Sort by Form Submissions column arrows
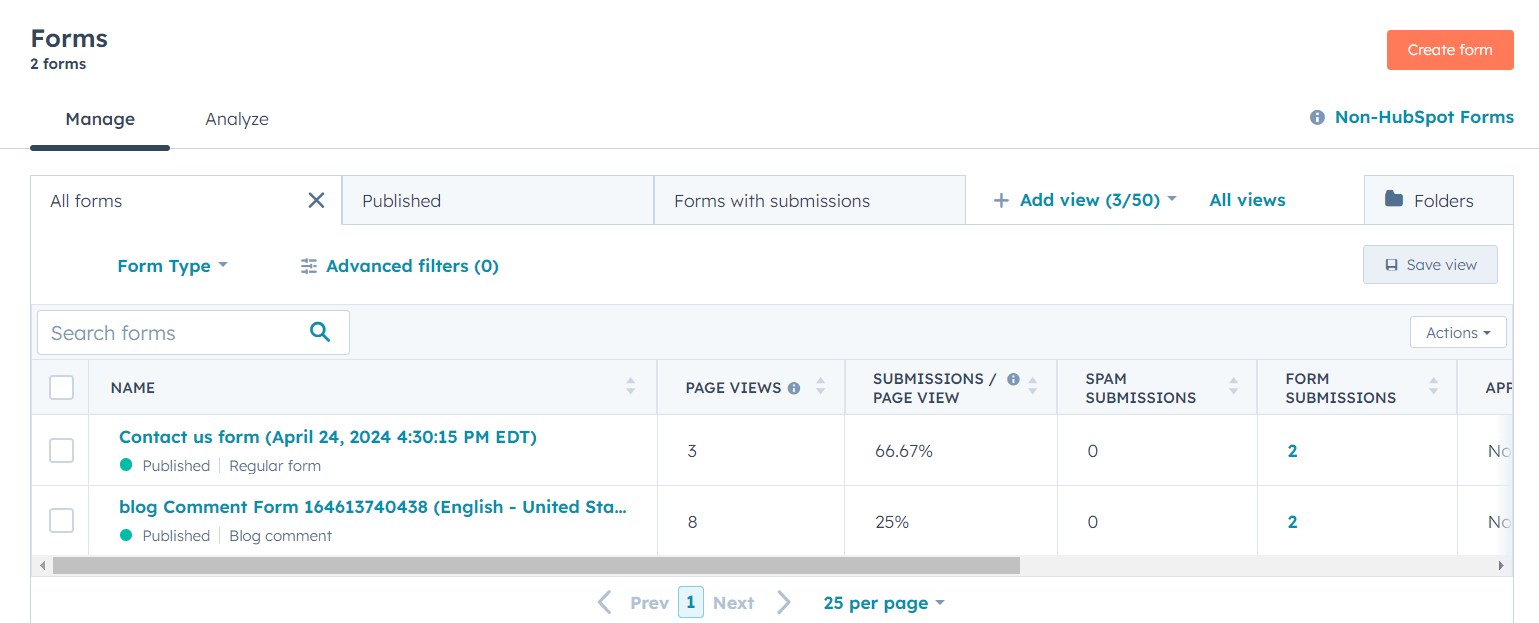Viewport: 1539px width, 623px height. pos(1433,386)
